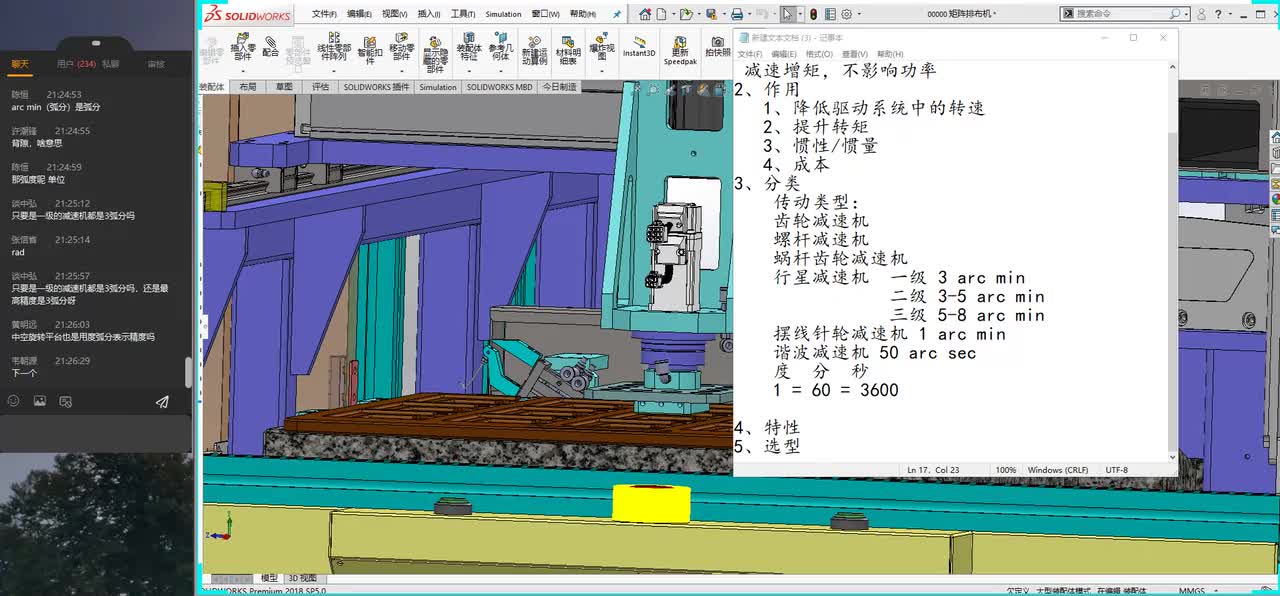The height and width of the screenshot is (596, 1280).
Task: Click the Rebuild traffic light icon
Action: pyautogui.click(x=813, y=14)
